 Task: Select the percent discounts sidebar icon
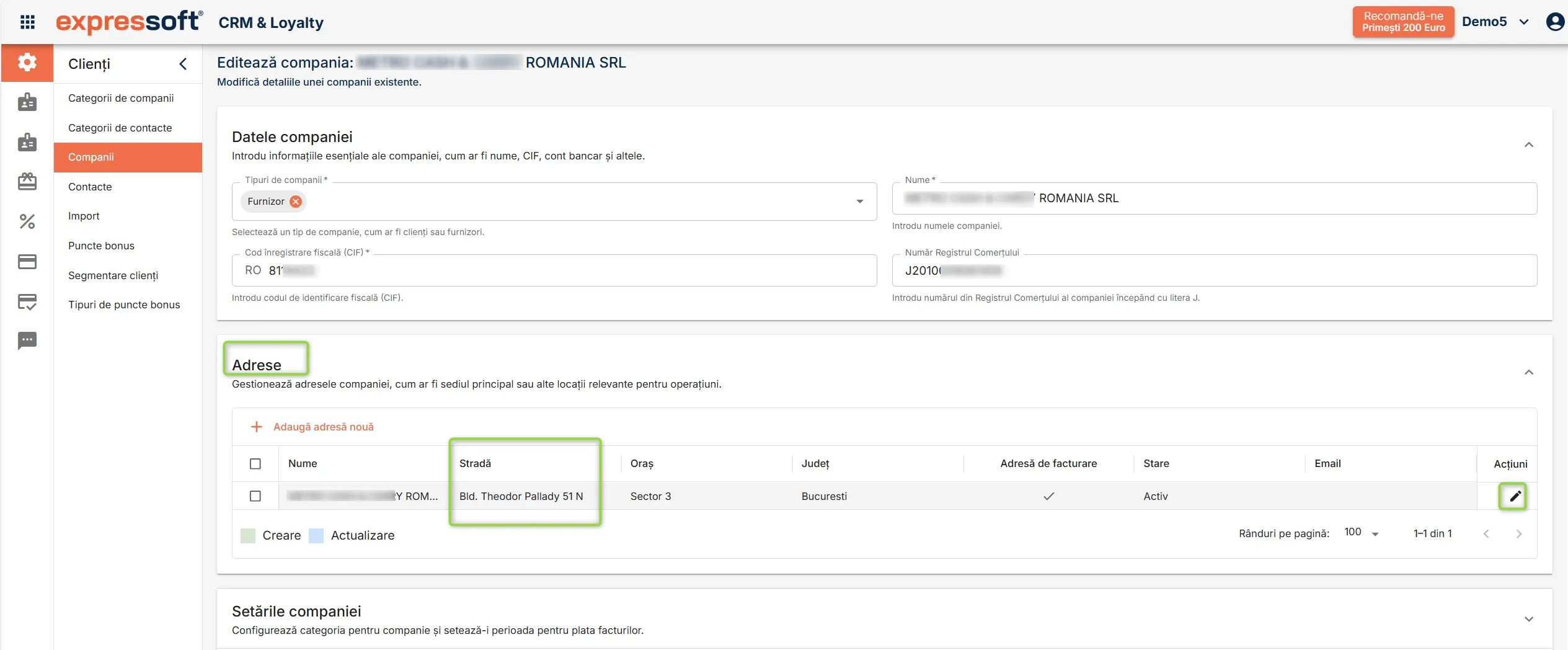(27, 221)
